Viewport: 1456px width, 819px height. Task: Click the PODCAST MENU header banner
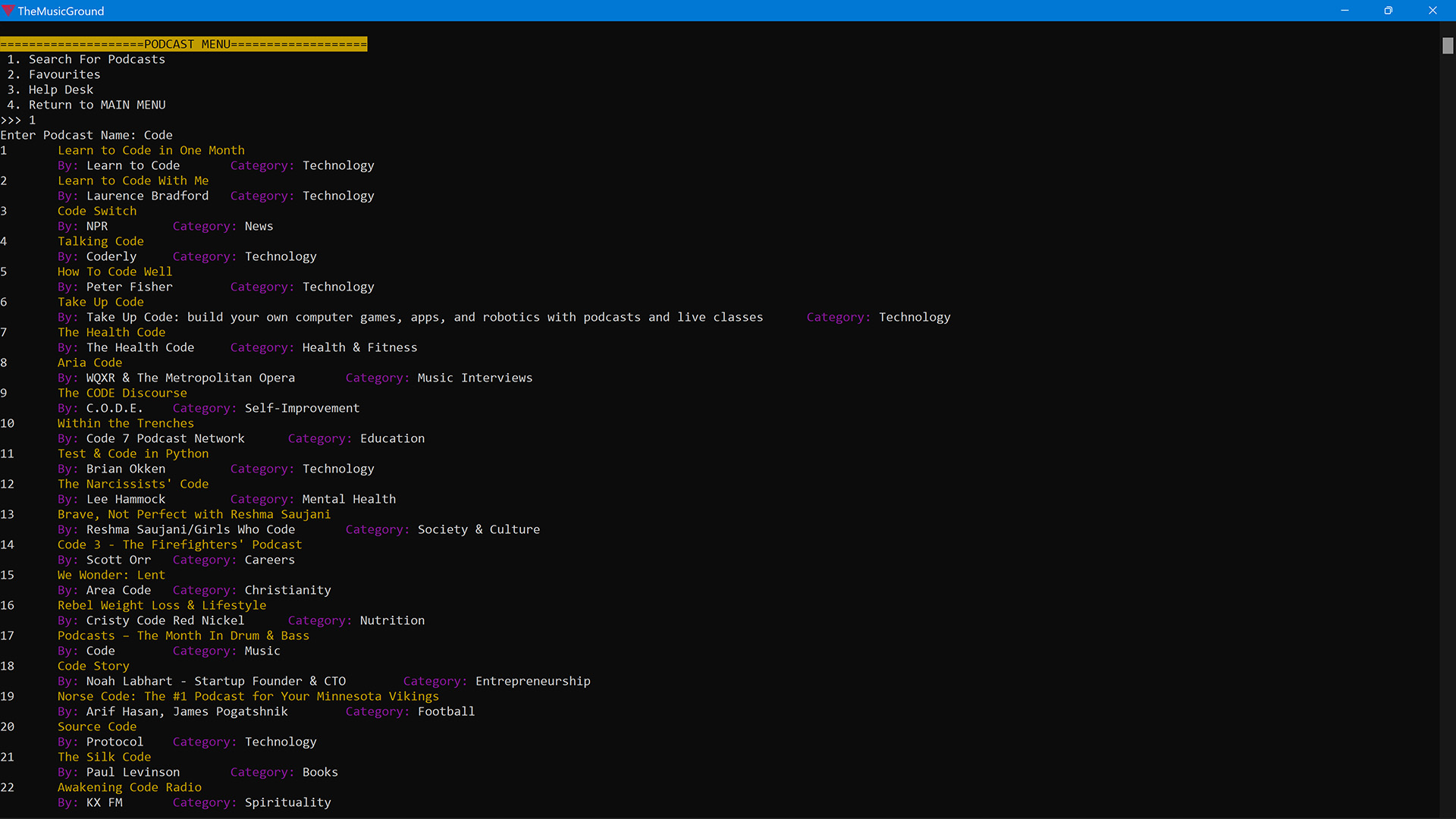coord(184,44)
